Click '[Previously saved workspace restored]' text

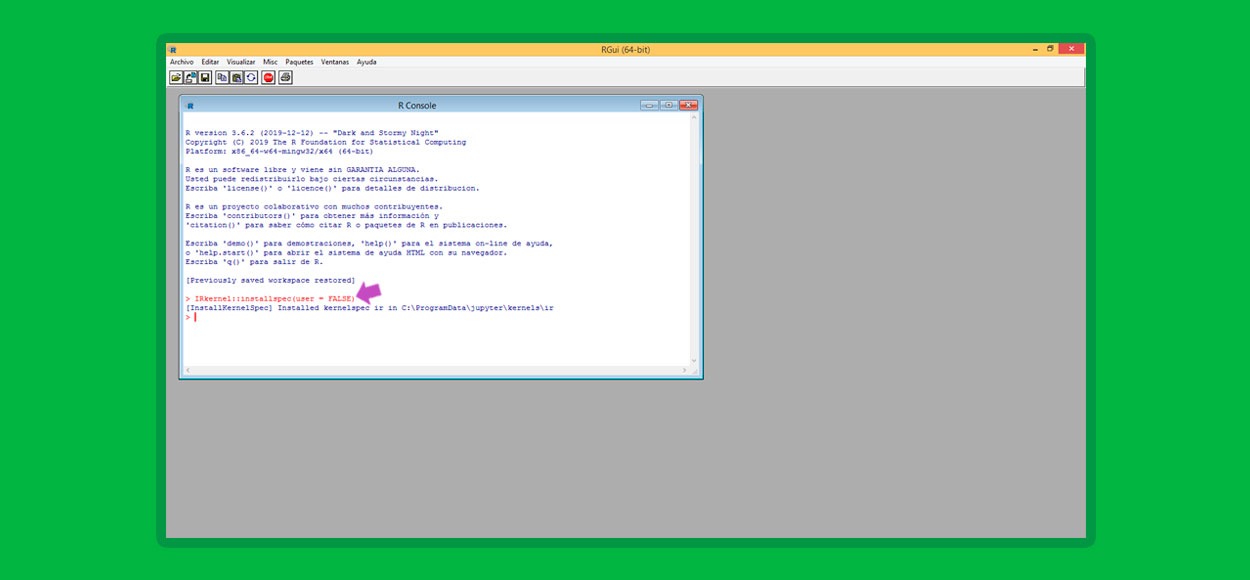pos(270,281)
